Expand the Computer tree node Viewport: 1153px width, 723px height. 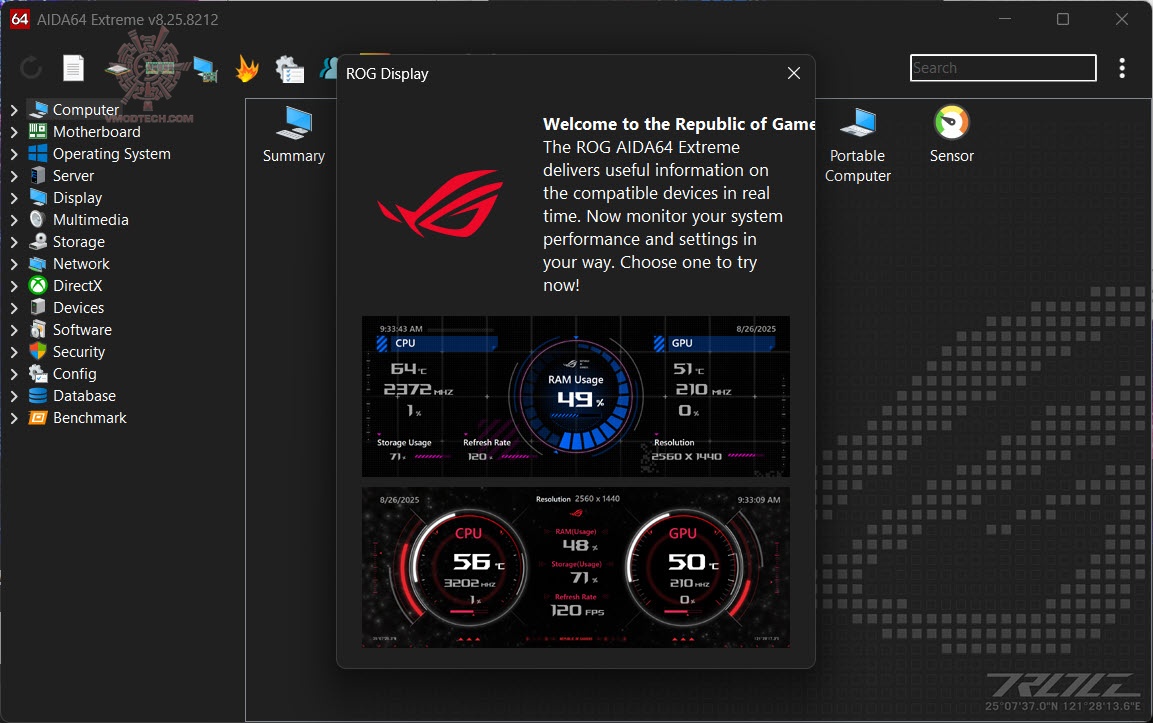coord(14,110)
